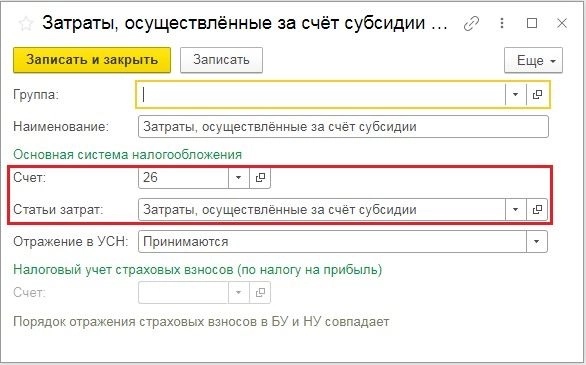
Task: Close the dialog with the X
Action: pos(562,24)
